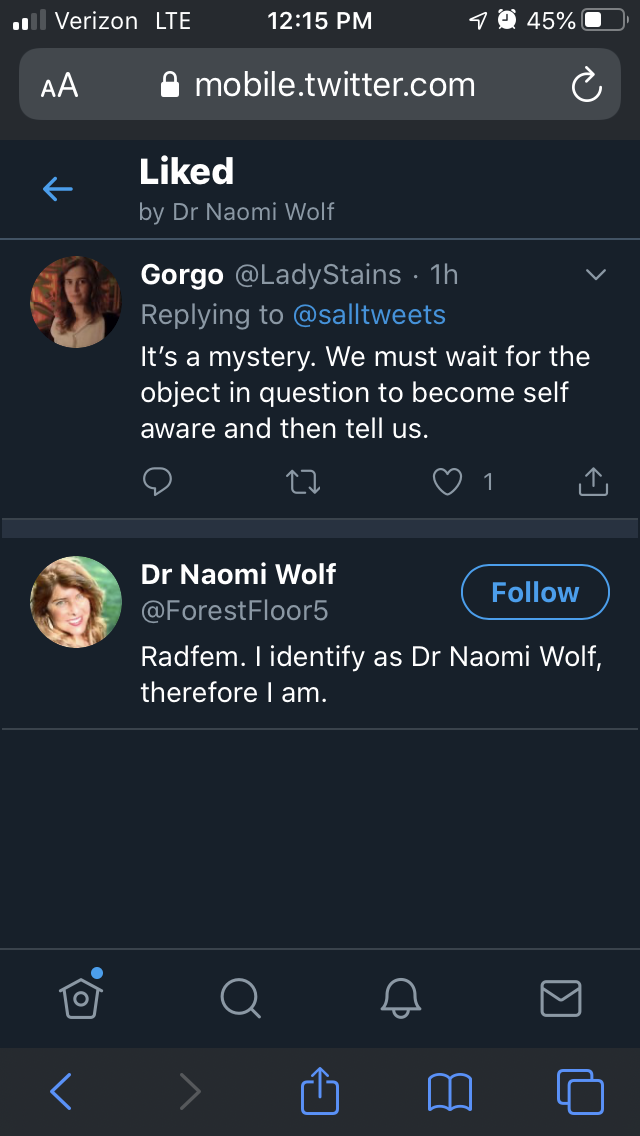Retweet Gorgo's tweet
640x1136 pixels.
pyautogui.click(x=303, y=482)
